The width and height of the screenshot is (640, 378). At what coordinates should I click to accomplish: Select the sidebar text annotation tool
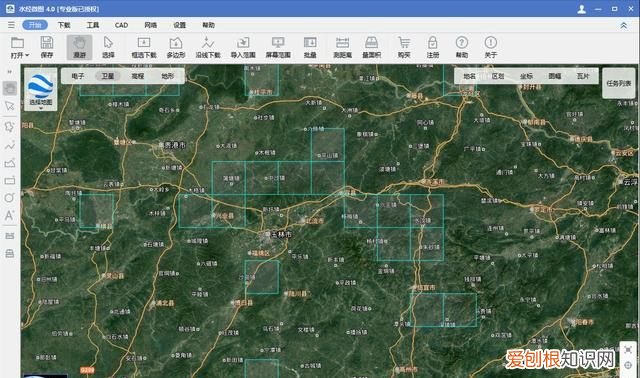click(x=10, y=216)
